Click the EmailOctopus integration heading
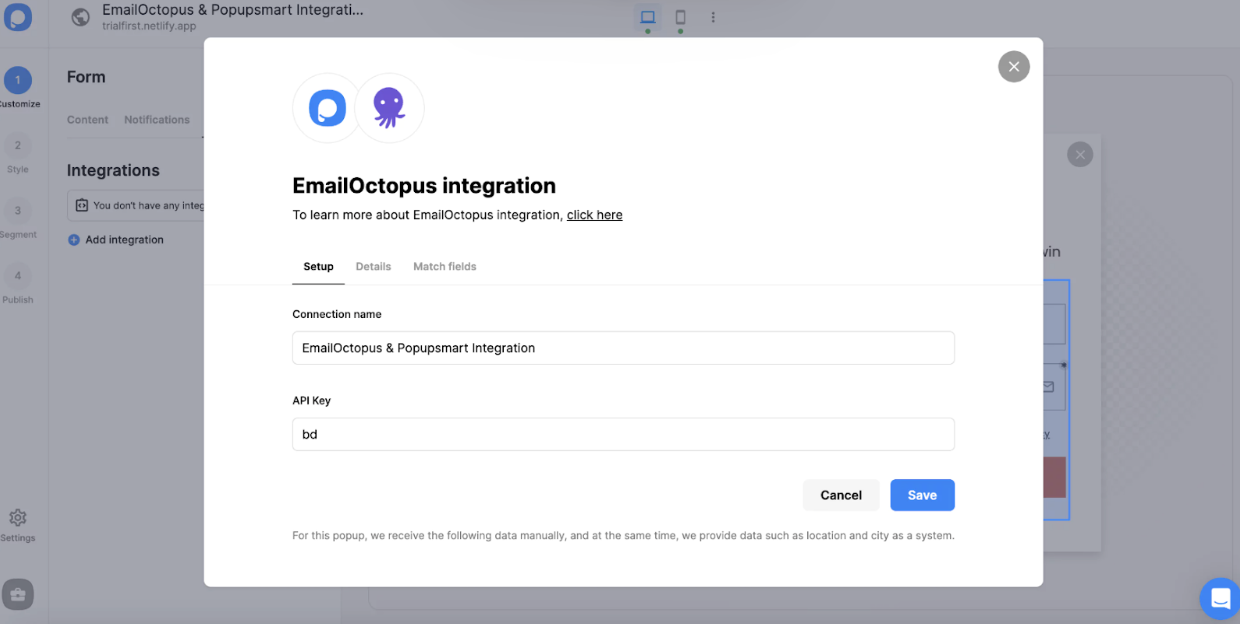This screenshot has width=1240, height=624. click(424, 186)
